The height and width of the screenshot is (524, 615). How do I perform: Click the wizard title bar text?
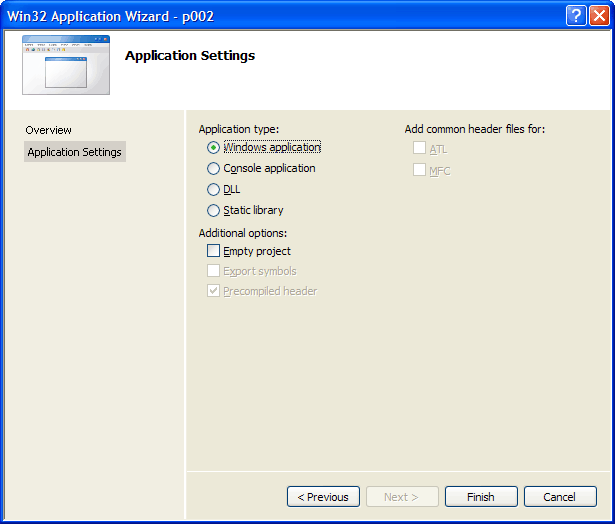point(110,16)
